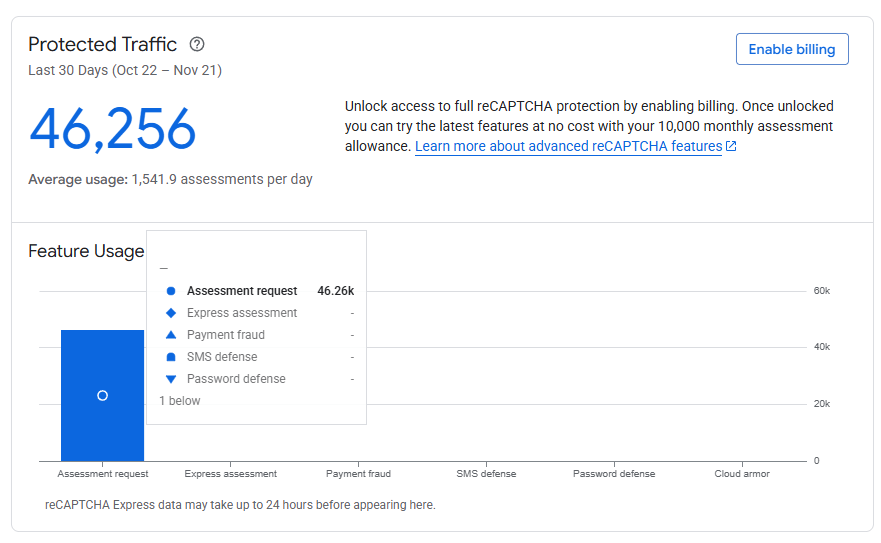Click the external link icon after reCAPTCHA features
This screenshot has width=881, height=543.
click(731, 146)
